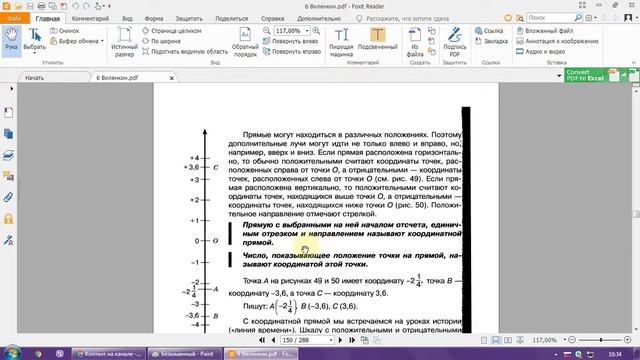Select two-page facing view icon

pyautogui.click(x=508, y=340)
